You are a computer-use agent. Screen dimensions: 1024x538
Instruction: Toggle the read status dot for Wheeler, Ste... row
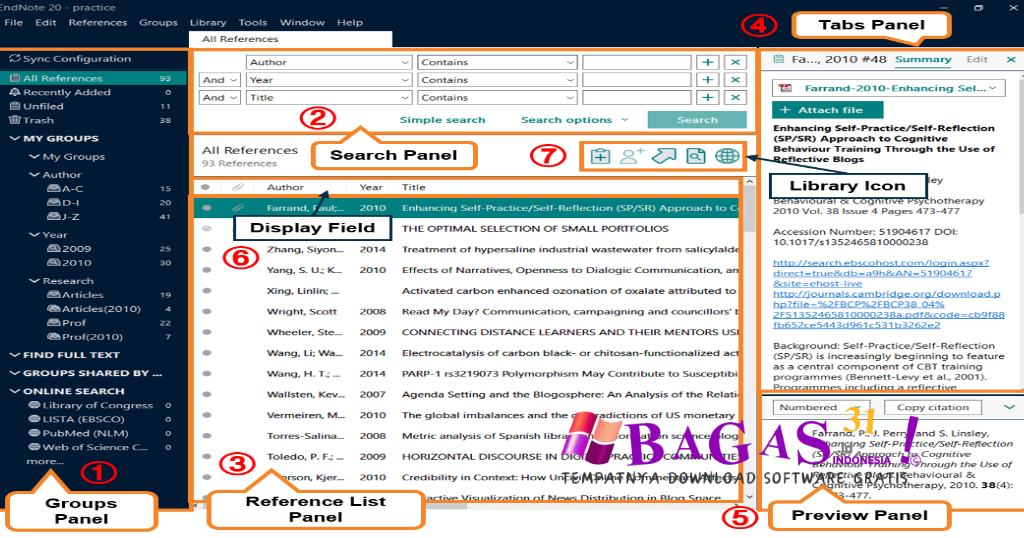tap(207, 332)
